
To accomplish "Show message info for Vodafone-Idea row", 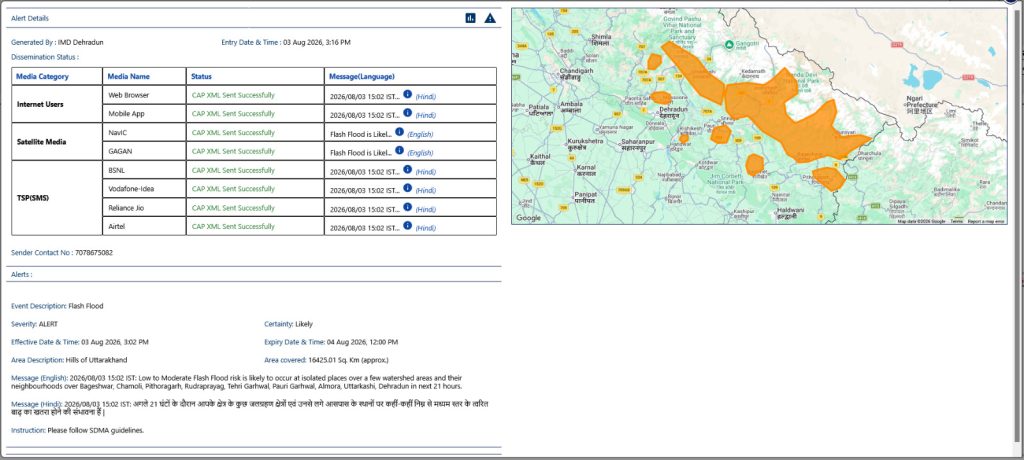I will pyautogui.click(x=408, y=188).
